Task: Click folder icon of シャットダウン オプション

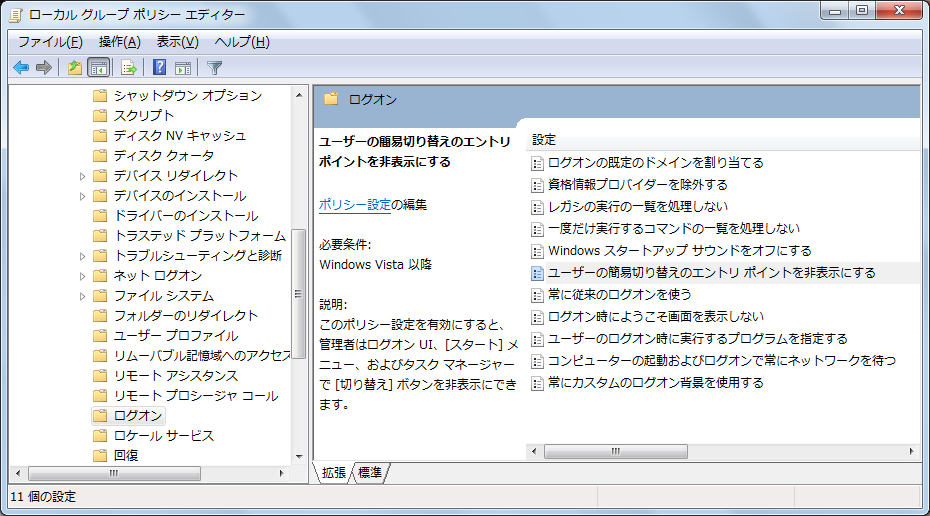Action: pyautogui.click(x=100, y=95)
